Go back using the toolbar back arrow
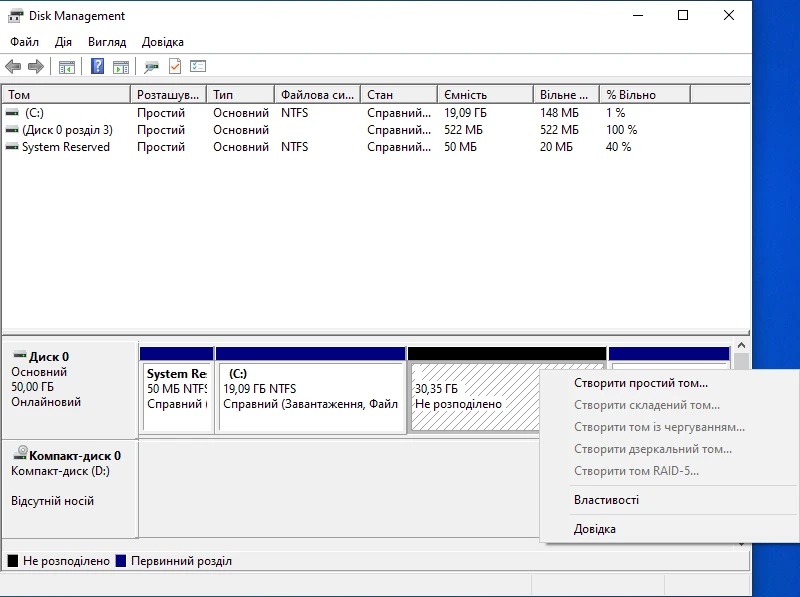Screen dimensions: 800x597 point(13,66)
